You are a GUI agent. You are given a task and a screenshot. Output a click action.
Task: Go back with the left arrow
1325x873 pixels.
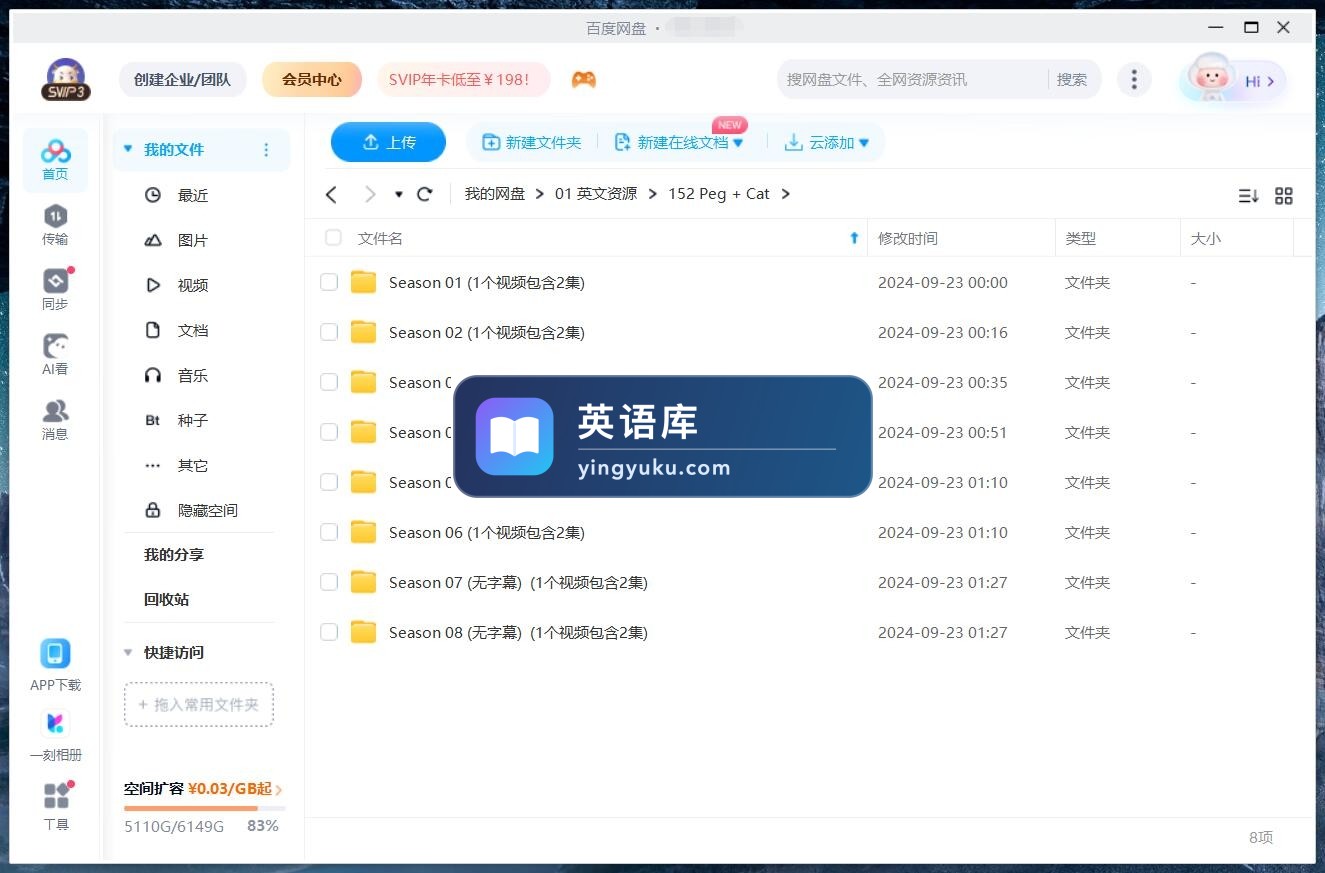pos(332,194)
